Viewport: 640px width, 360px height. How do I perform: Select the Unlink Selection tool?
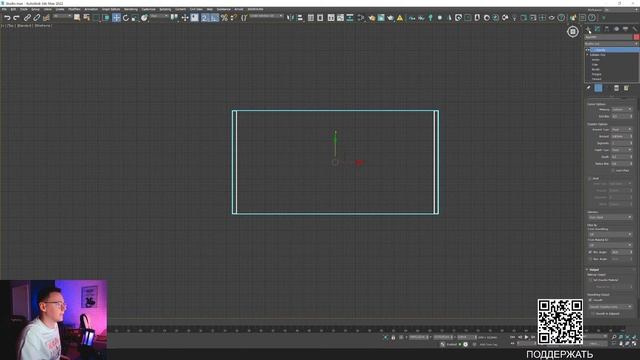pos(36,18)
